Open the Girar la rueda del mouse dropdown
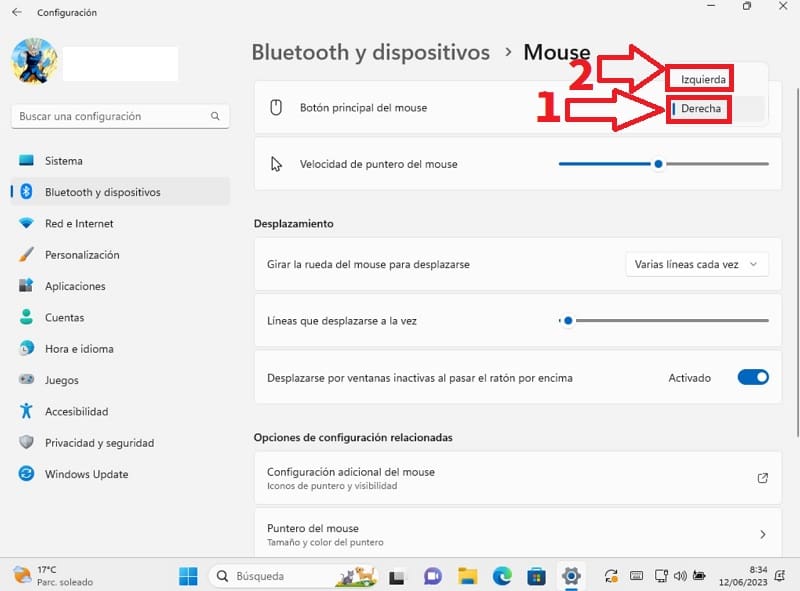This screenshot has height=591, width=800. coord(697,263)
